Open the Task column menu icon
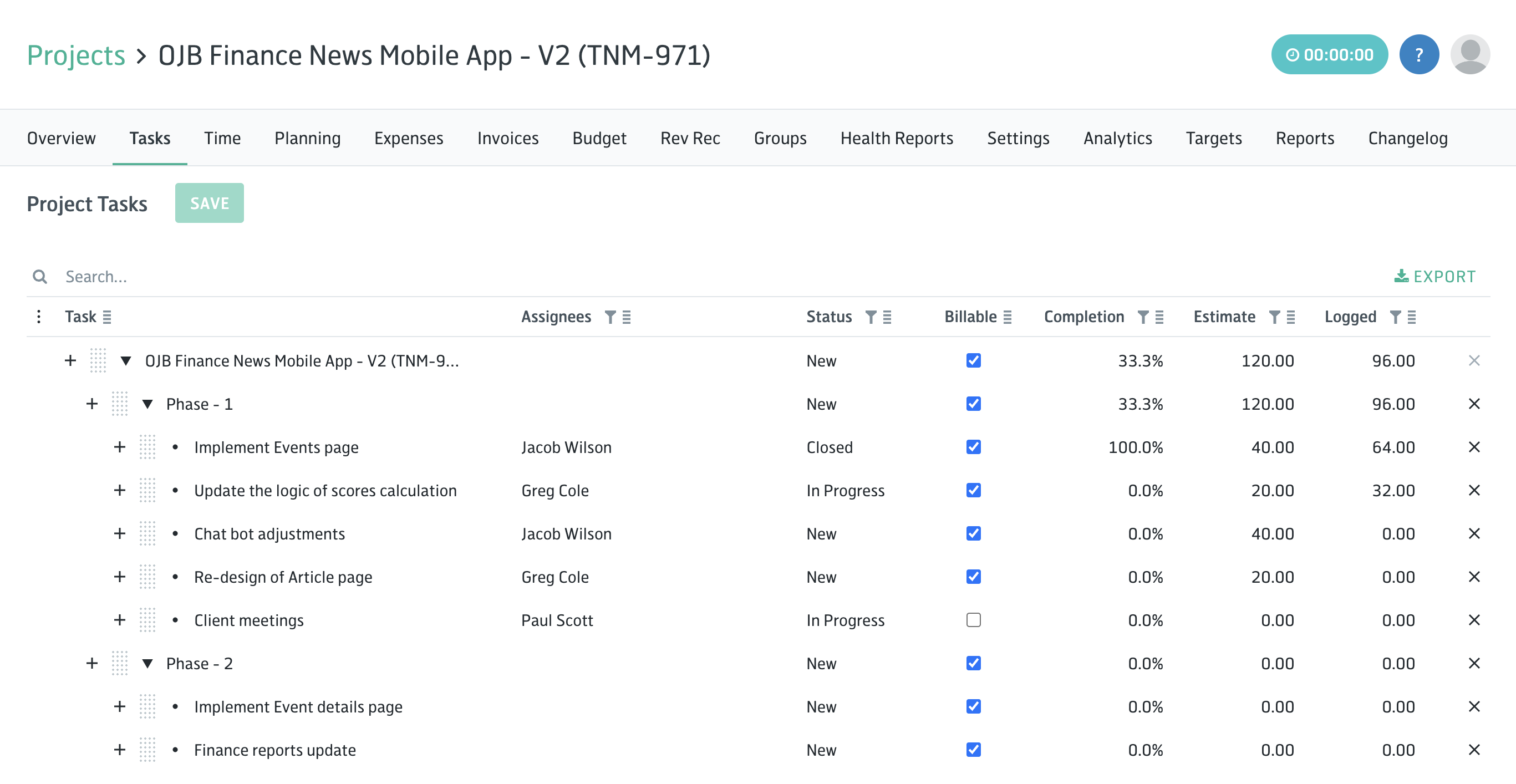 point(107,317)
